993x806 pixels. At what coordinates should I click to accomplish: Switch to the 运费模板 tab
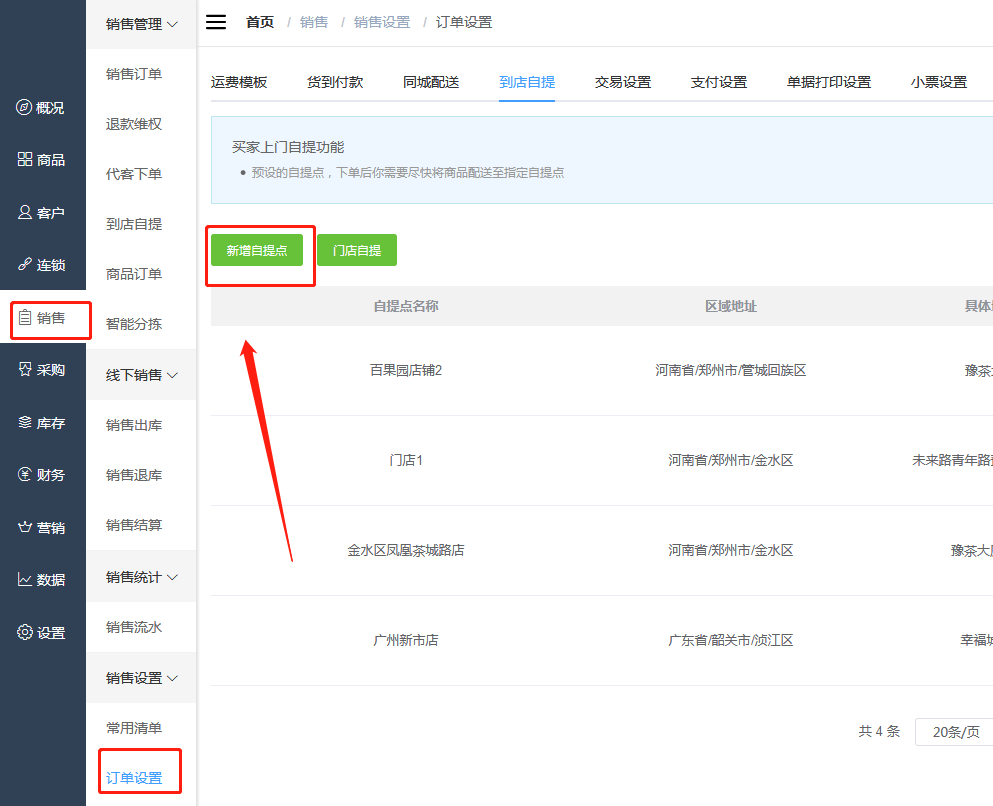click(239, 82)
